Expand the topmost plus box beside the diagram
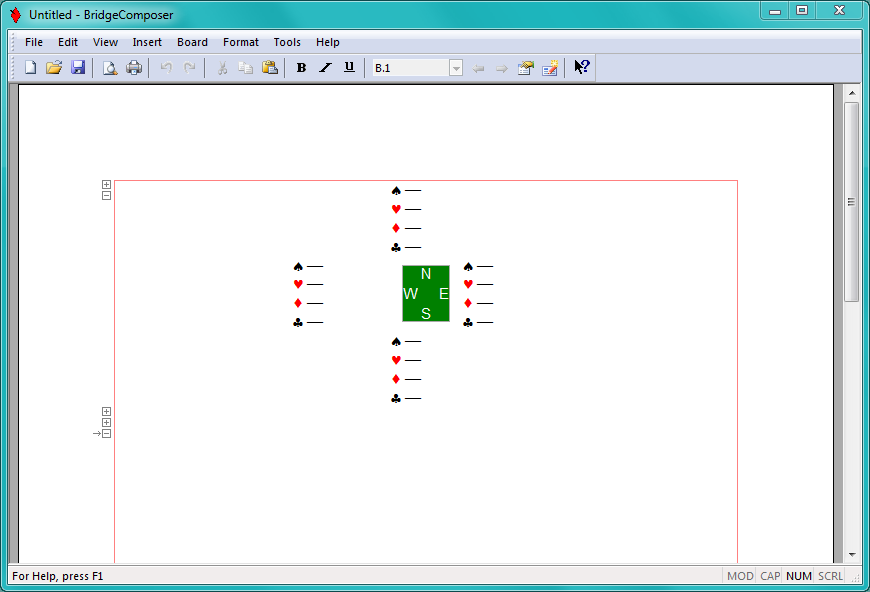 pos(106,185)
